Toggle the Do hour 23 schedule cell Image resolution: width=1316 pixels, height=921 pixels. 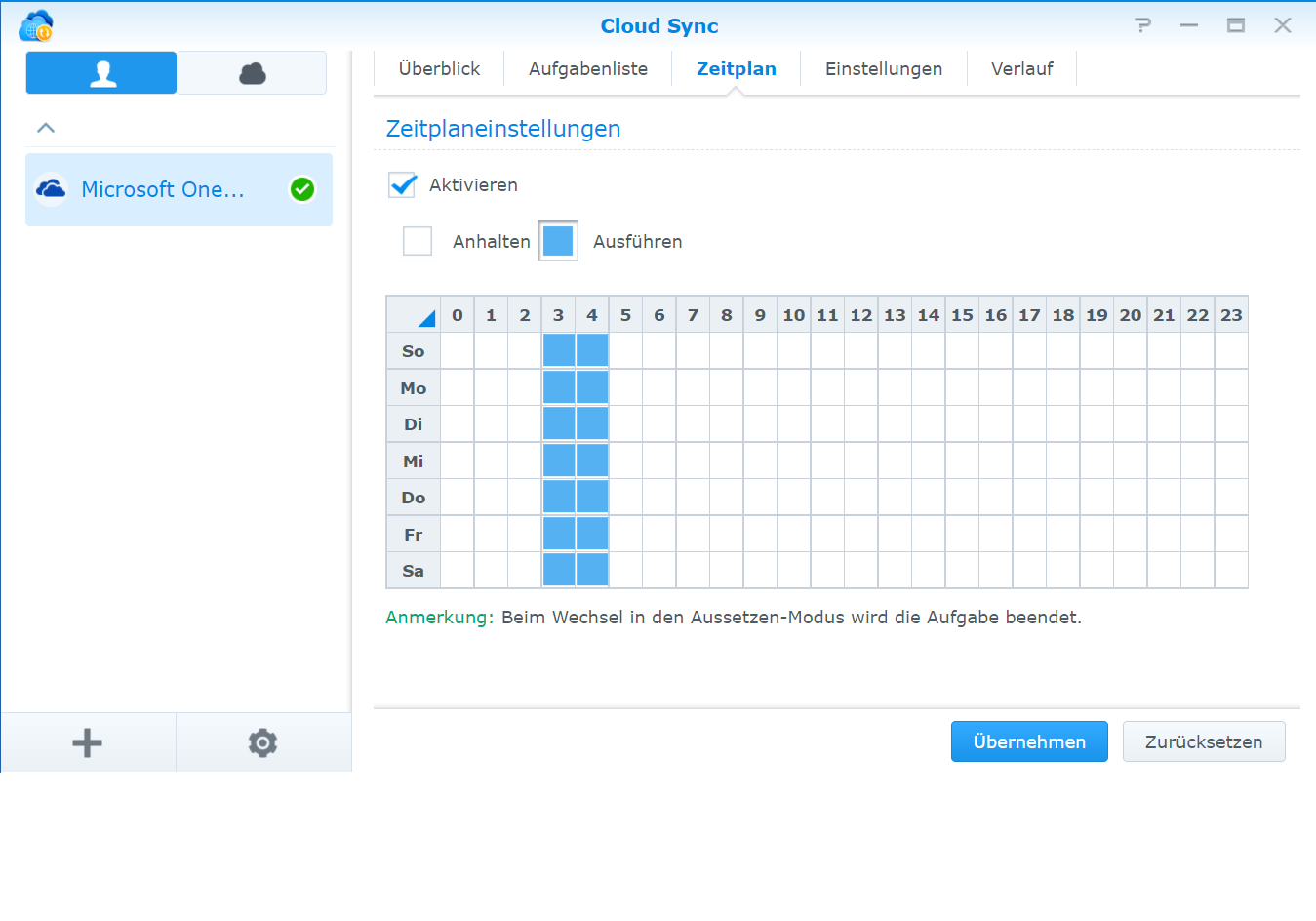pyautogui.click(x=1231, y=498)
